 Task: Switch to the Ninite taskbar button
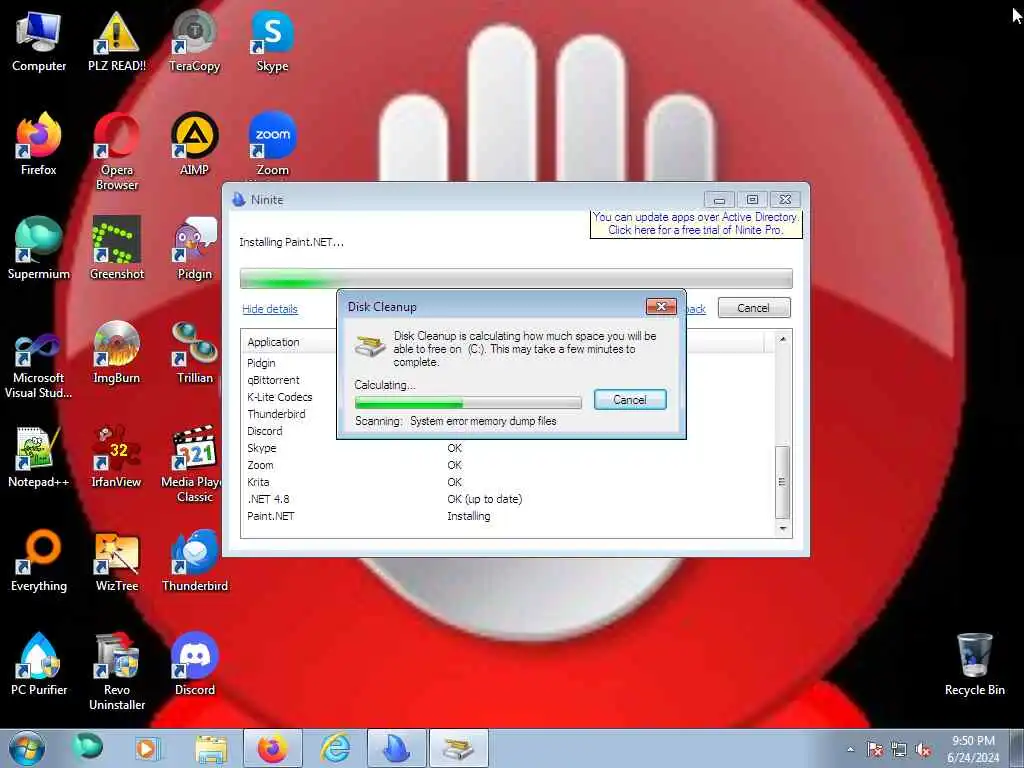pyautogui.click(x=396, y=748)
